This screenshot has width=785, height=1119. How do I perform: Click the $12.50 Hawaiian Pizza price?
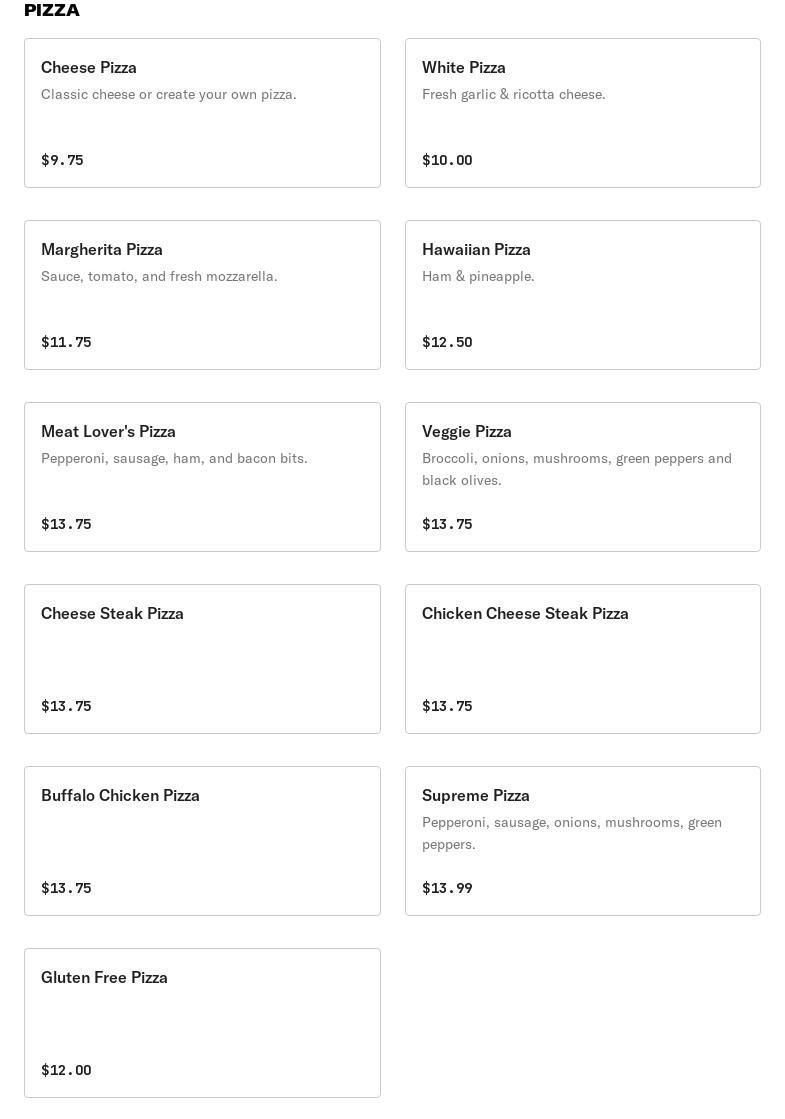pyautogui.click(x=447, y=342)
